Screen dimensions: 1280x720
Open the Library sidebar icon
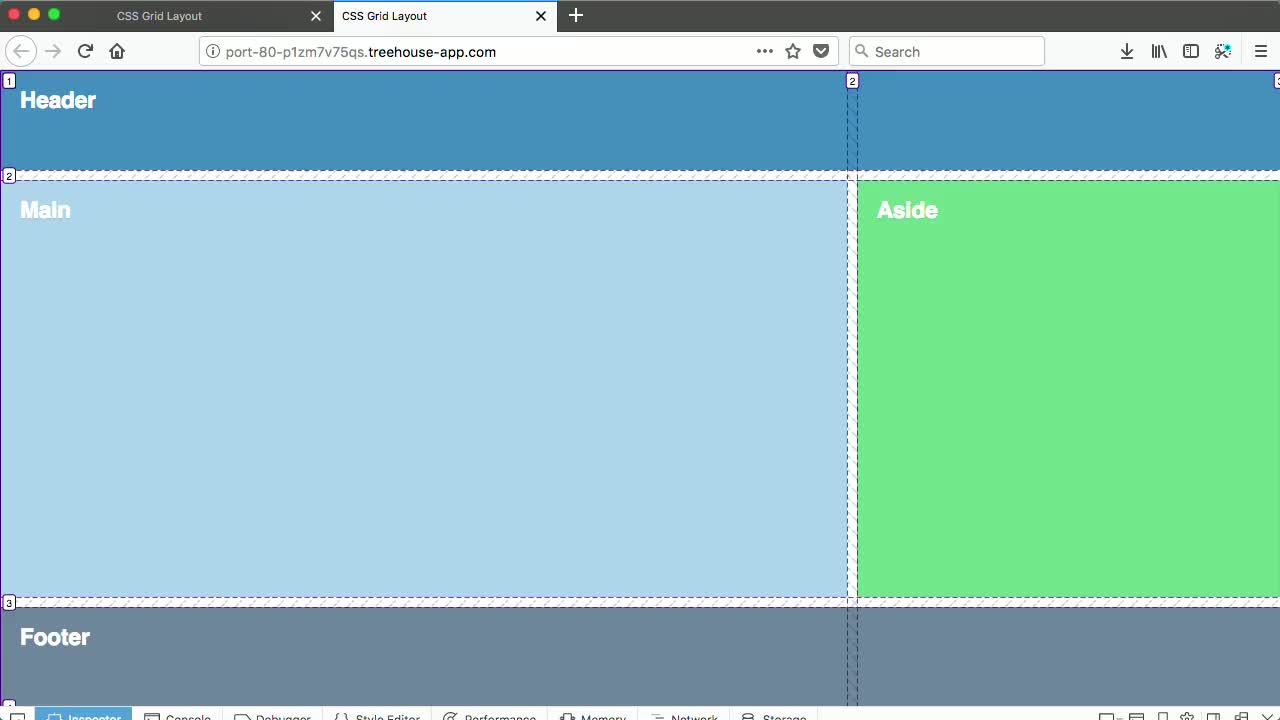(x=1159, y=51)
